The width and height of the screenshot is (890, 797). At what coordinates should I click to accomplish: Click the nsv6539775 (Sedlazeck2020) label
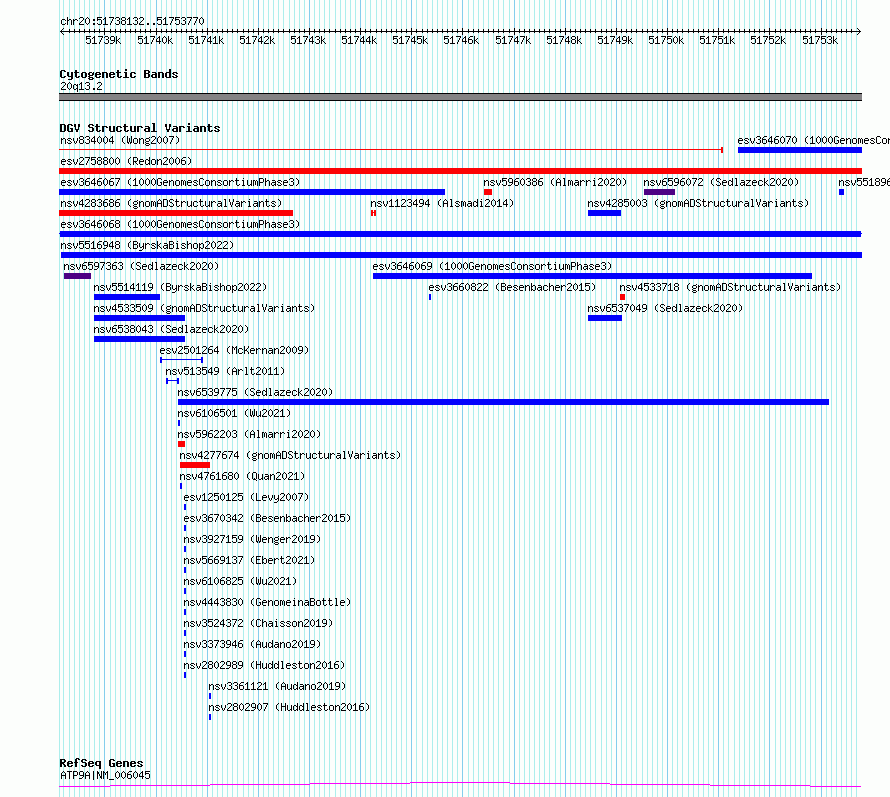tap(255, 392)
